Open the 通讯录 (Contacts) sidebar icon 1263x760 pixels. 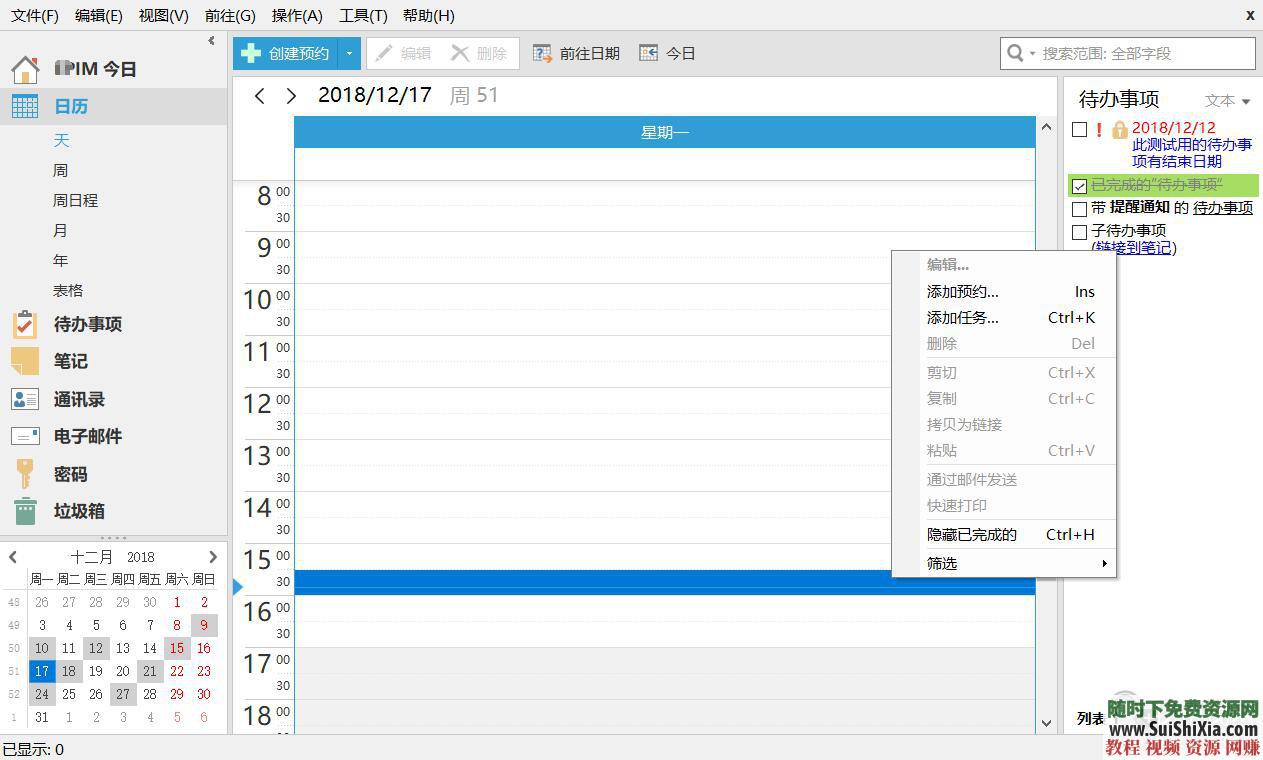tap(24, 399)
